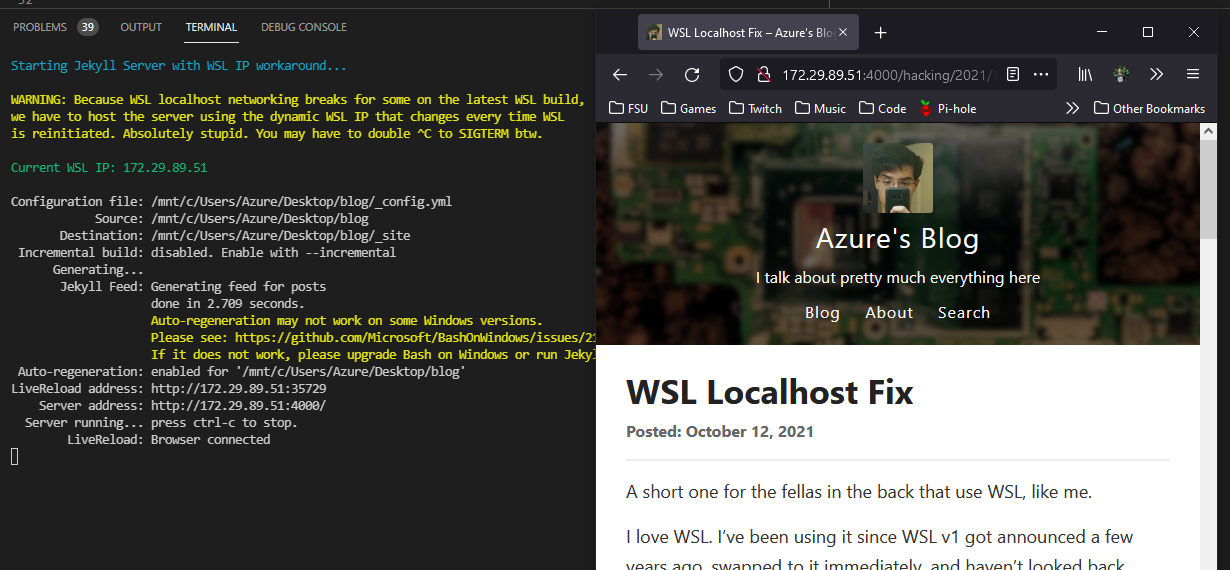The image size is (1230, 570).
Task: Click the 'LiveReload: Browser connected' terminal line
Action: 168,440
